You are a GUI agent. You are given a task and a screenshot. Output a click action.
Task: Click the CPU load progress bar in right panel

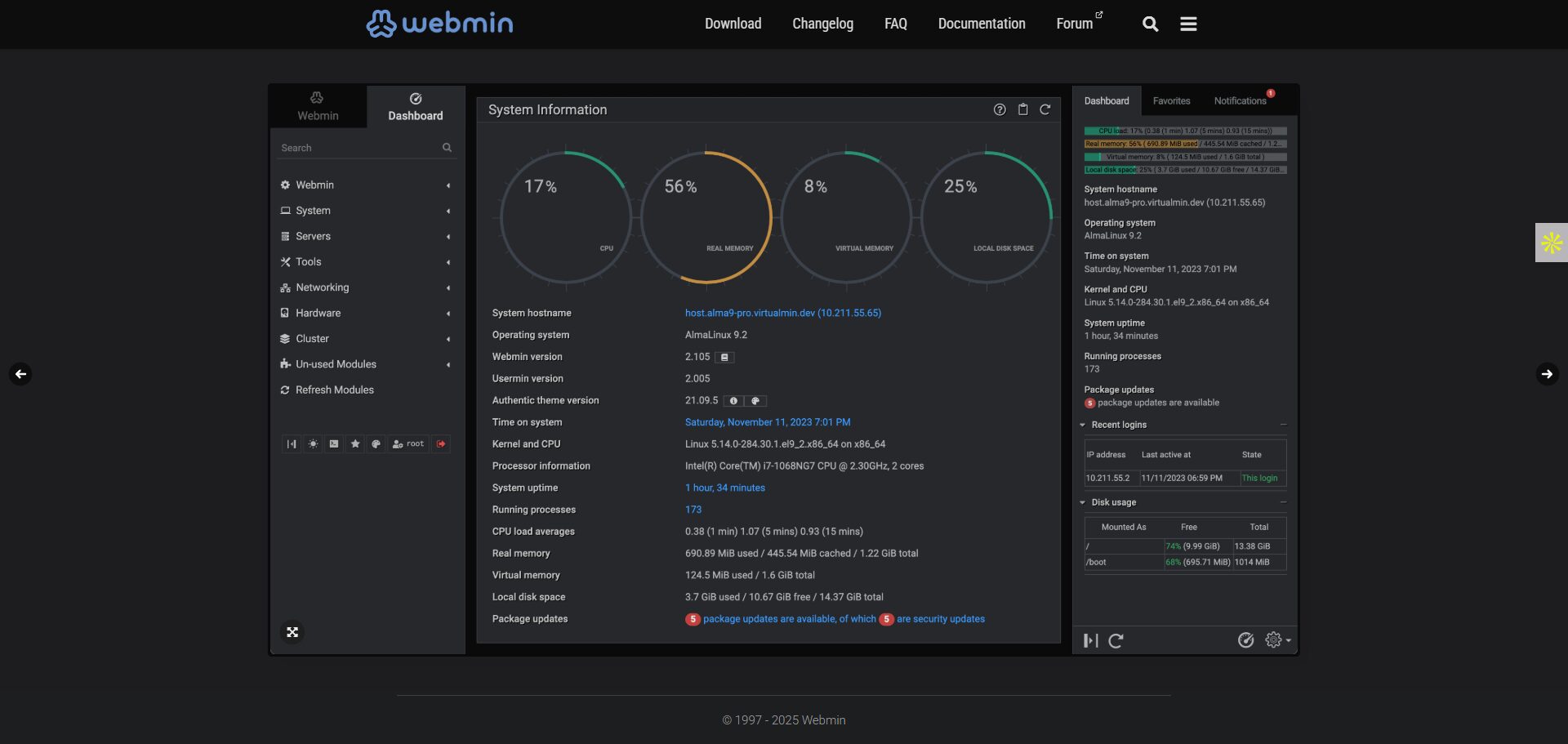point(1184,130)
